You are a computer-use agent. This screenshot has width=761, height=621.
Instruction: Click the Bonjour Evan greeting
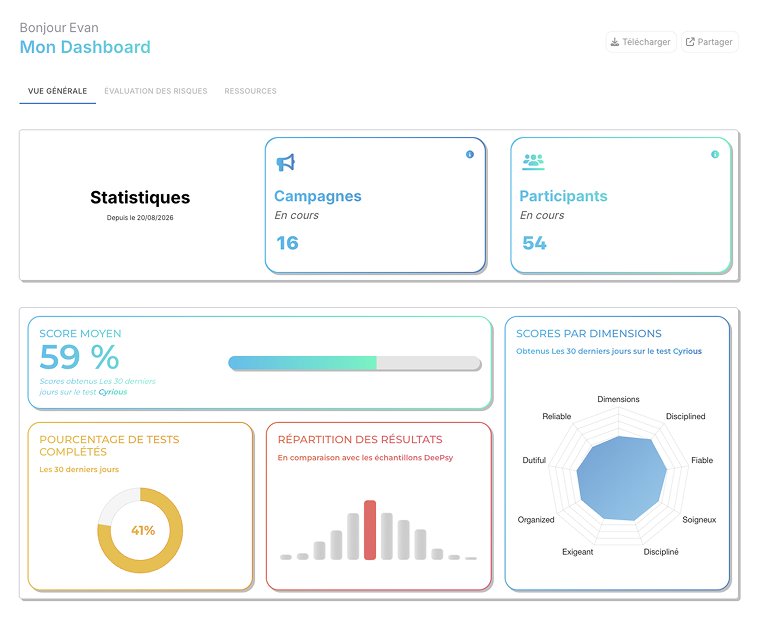click(59, 28)
